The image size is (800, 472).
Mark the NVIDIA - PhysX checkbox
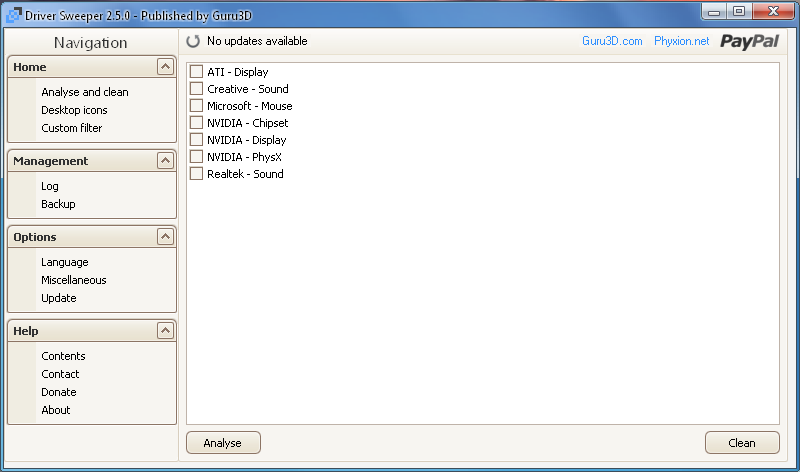tap(196, 156)
